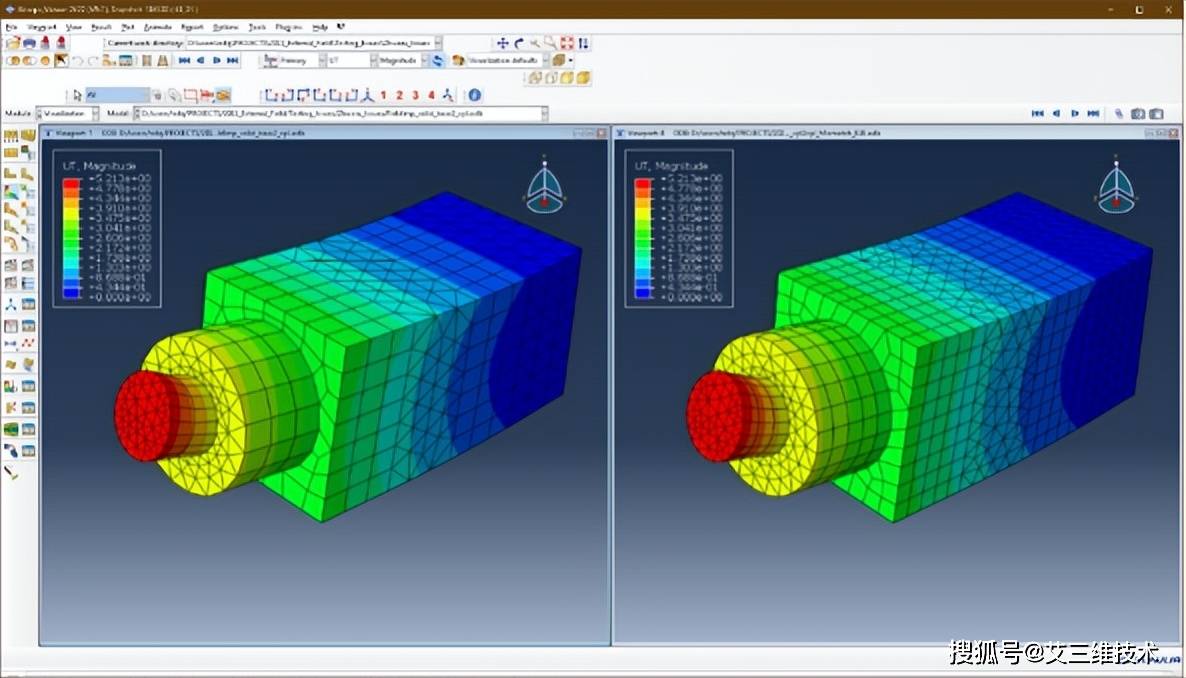Screen dimensions: 1186x678
Task: Select the Viewport 1 title bar
Action: [324, 133]
